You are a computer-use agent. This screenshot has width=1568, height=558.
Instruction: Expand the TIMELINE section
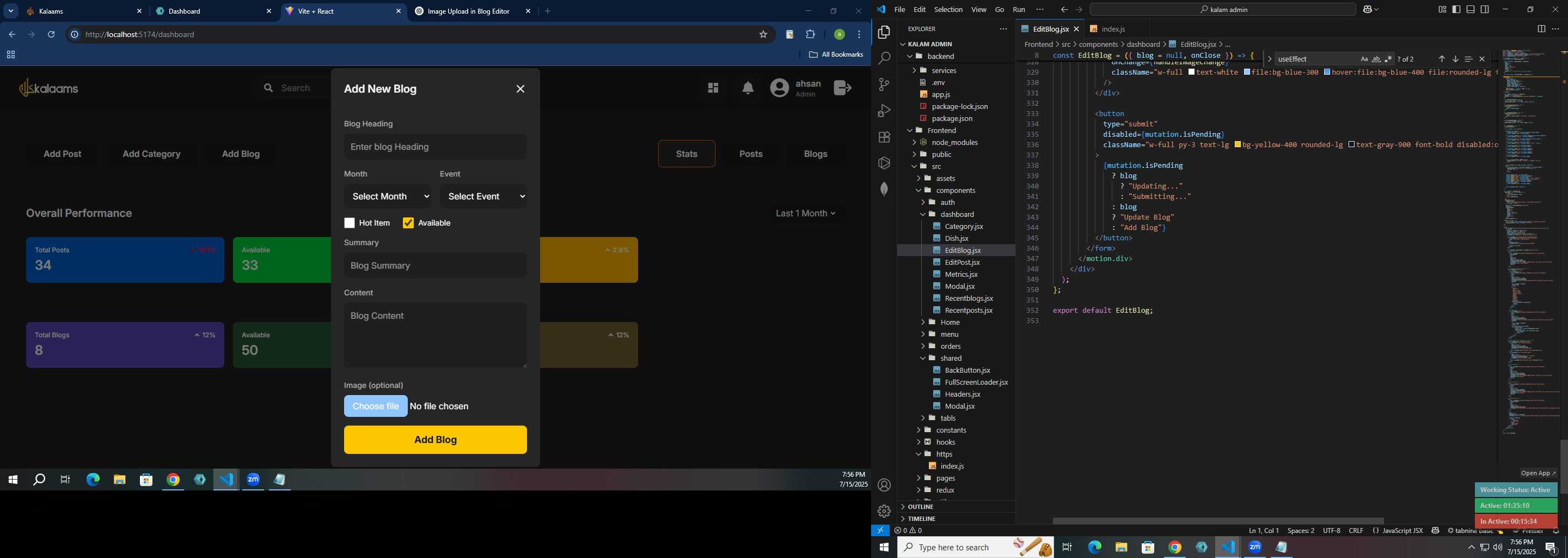922,519
